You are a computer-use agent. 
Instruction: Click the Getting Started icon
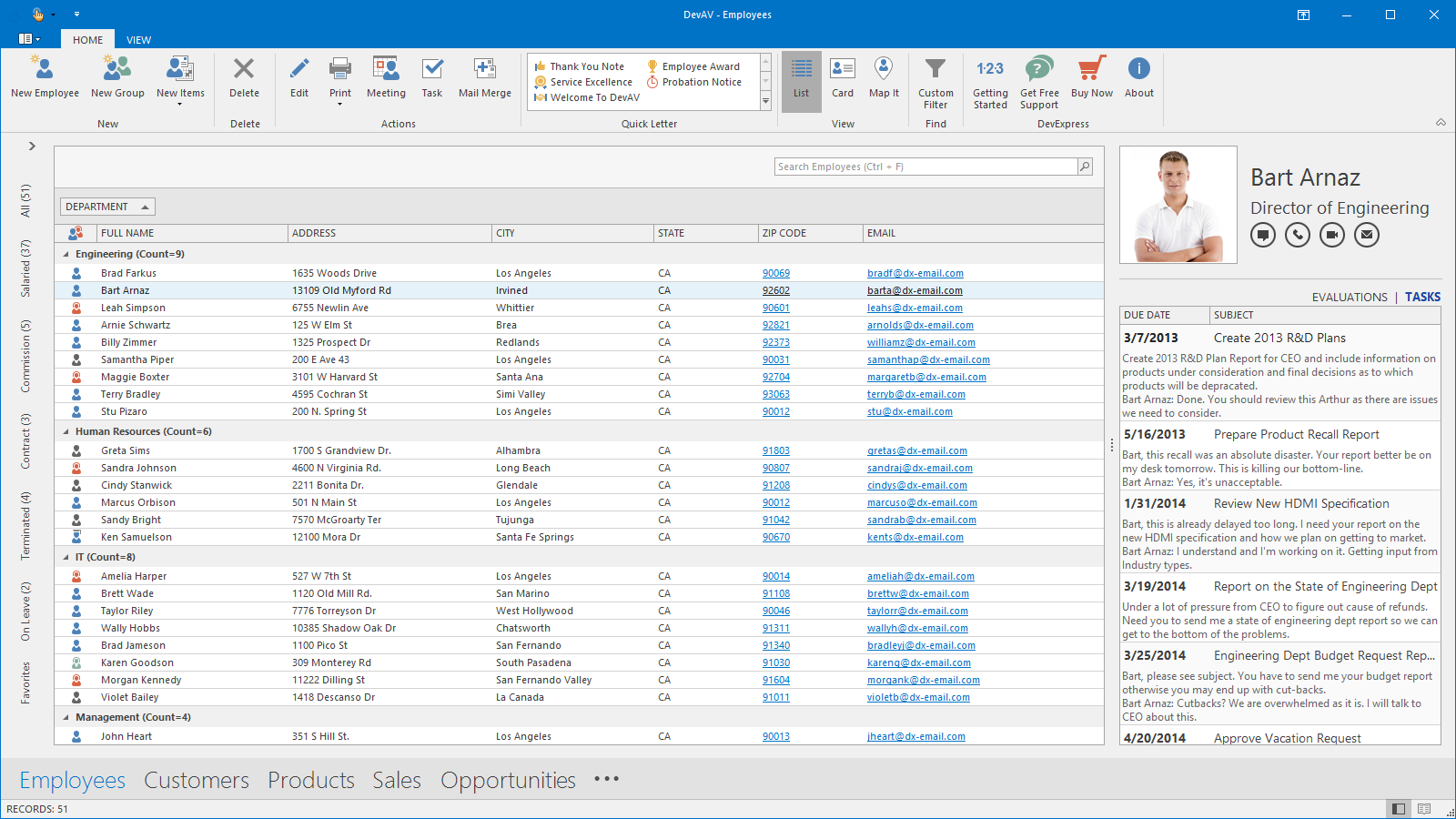coord(990,82)
